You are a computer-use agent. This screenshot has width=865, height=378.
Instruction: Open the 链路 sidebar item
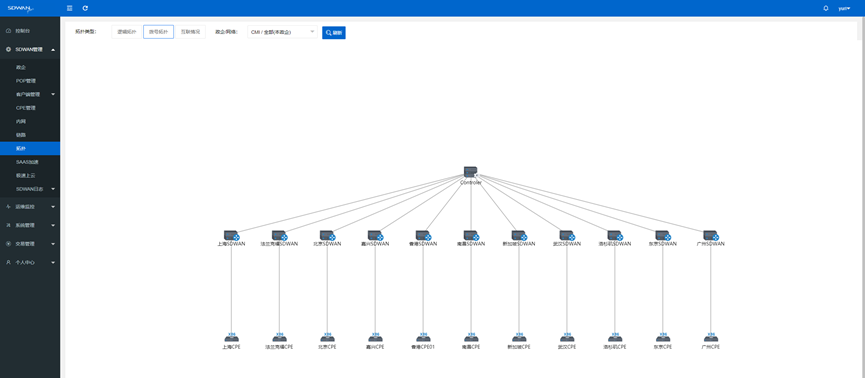coord(30,135)
